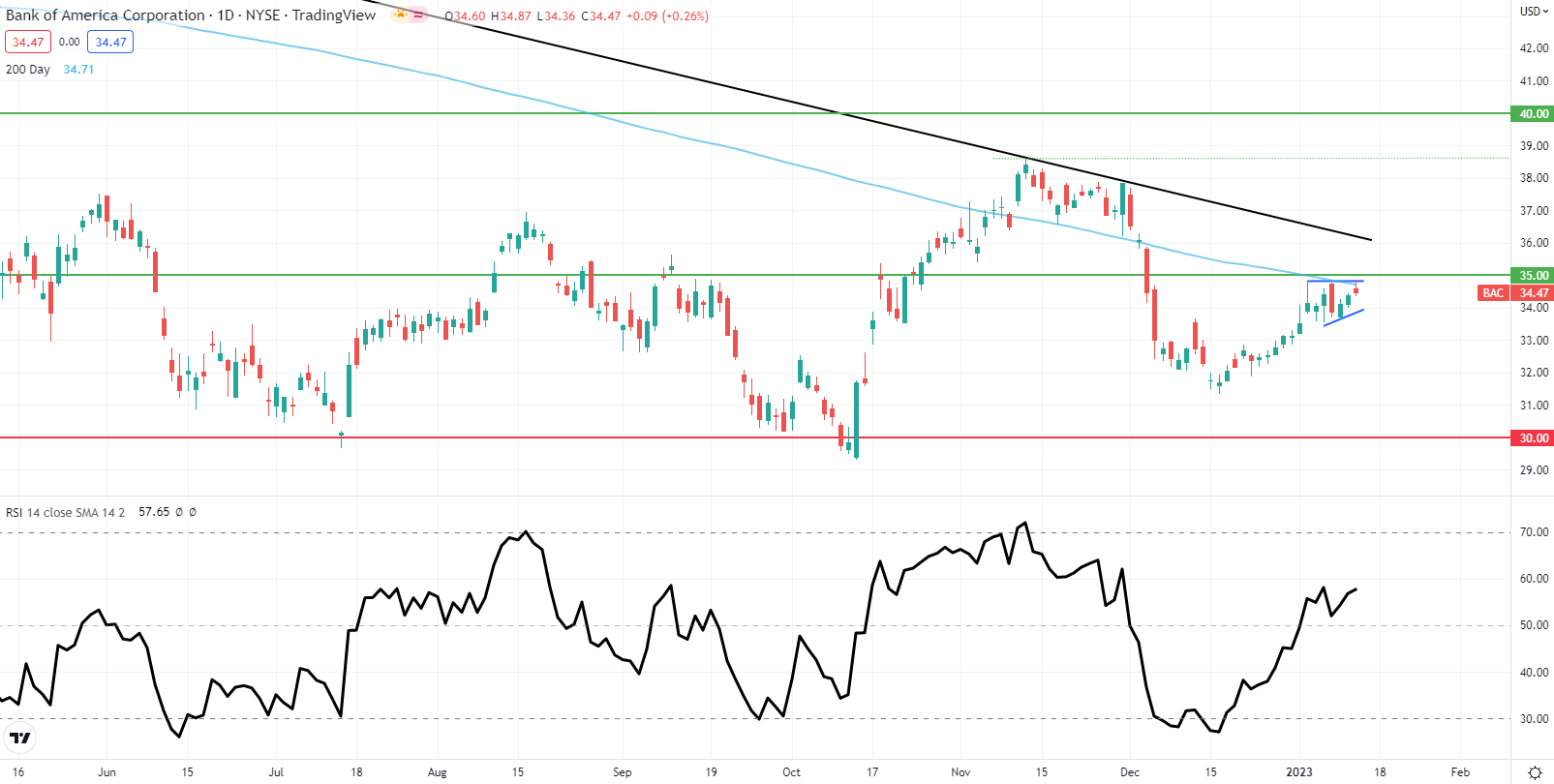Click the red sell price 34.47 button

28,43
